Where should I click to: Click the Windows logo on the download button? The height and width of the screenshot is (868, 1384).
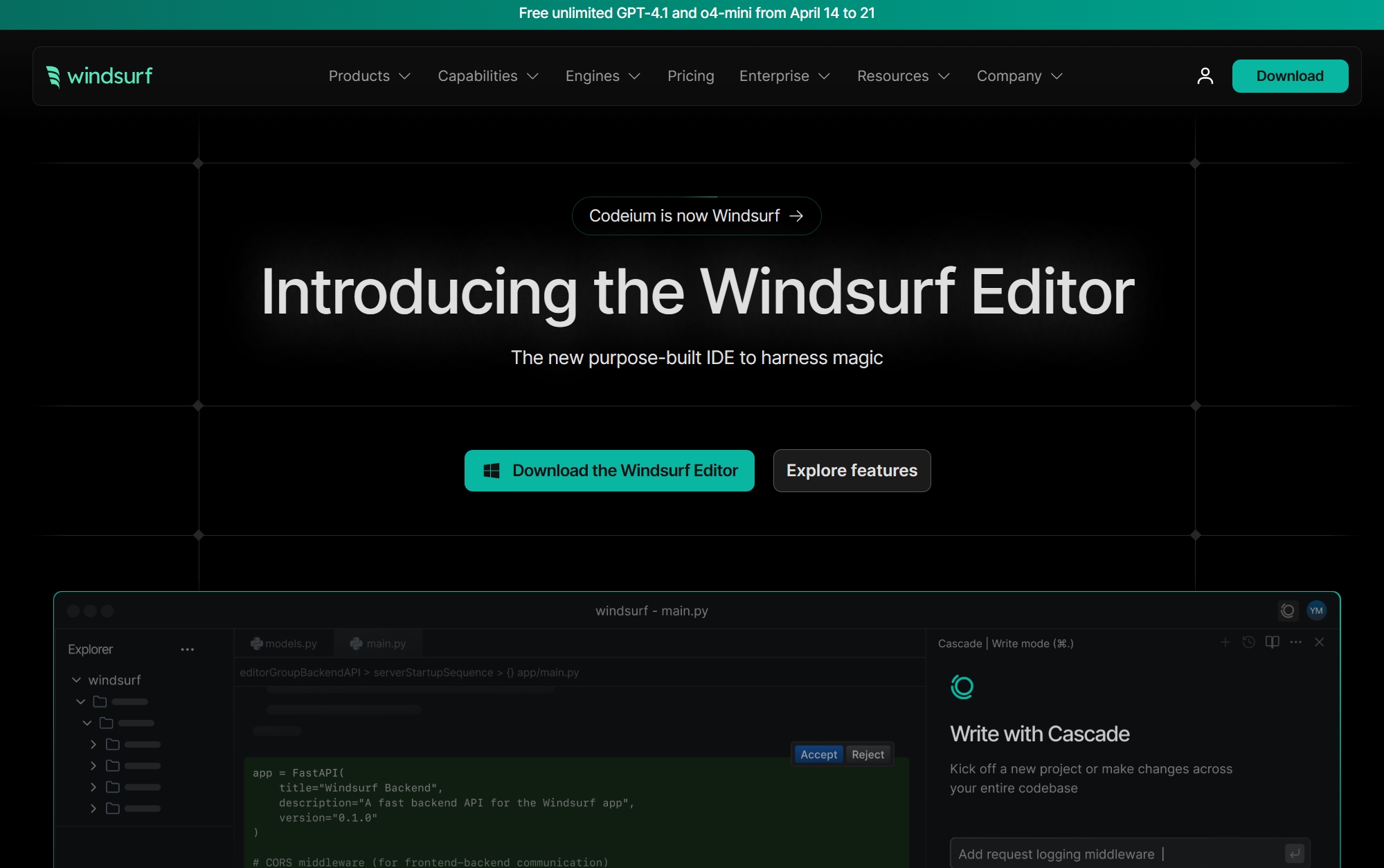(492, 471)
